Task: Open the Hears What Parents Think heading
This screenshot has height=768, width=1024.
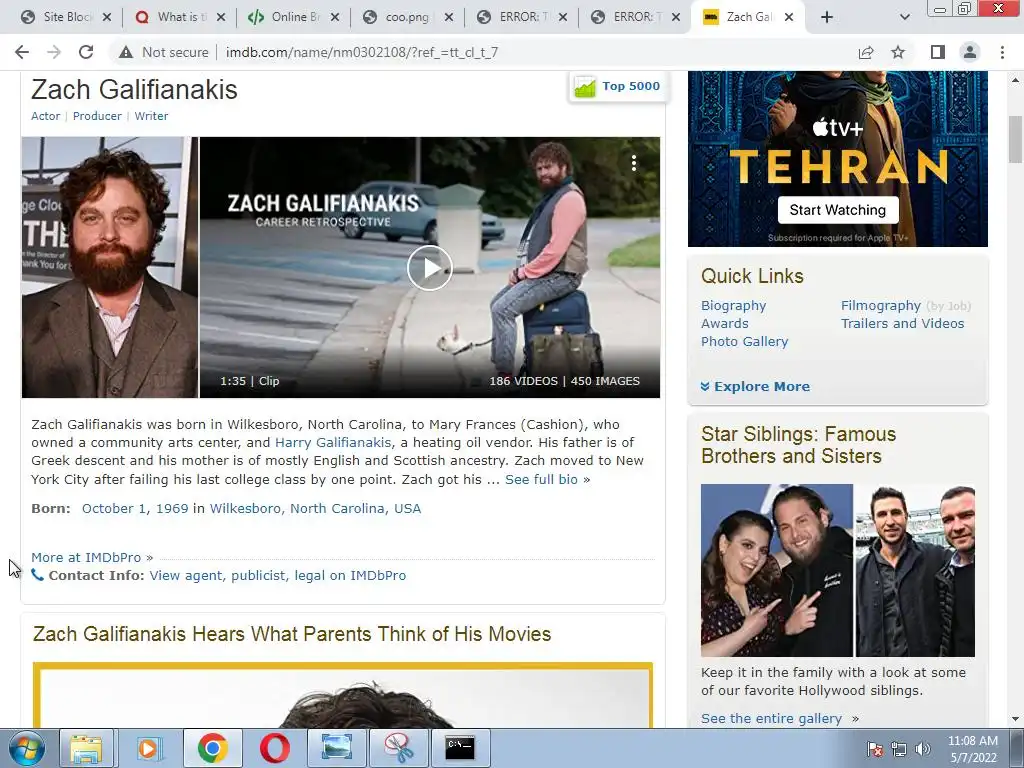Action: pyautogui.click(x=292, y=634)
